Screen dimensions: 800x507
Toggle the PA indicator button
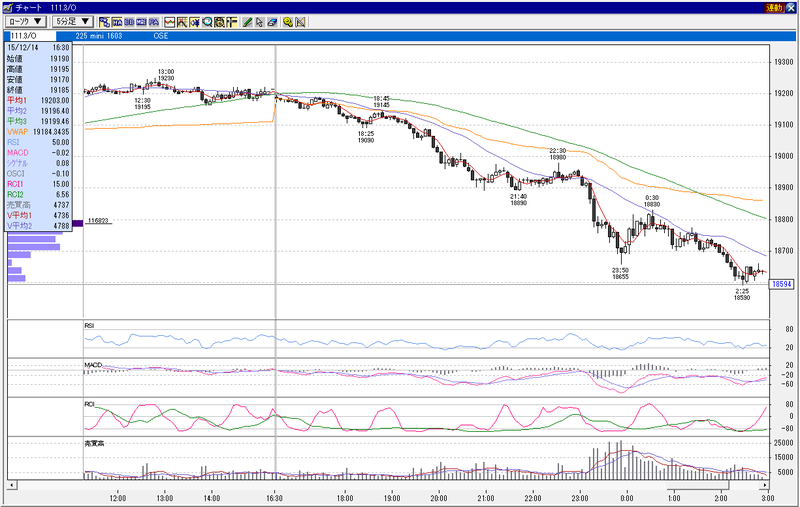pos(154,22)
